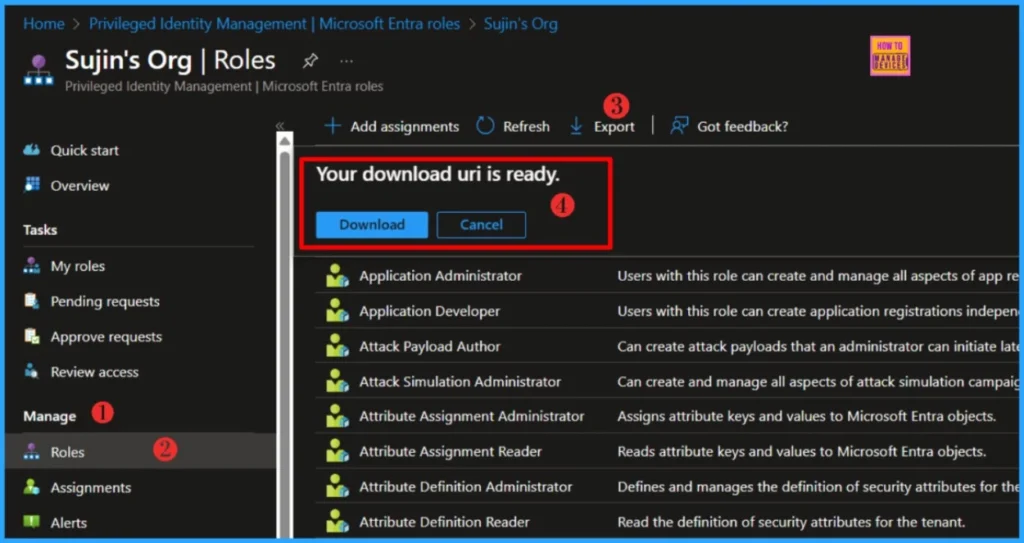Click the Attribute Definition Administrator role icon
This screenshot has width=1024, height=543.
[x=338, y=487]
